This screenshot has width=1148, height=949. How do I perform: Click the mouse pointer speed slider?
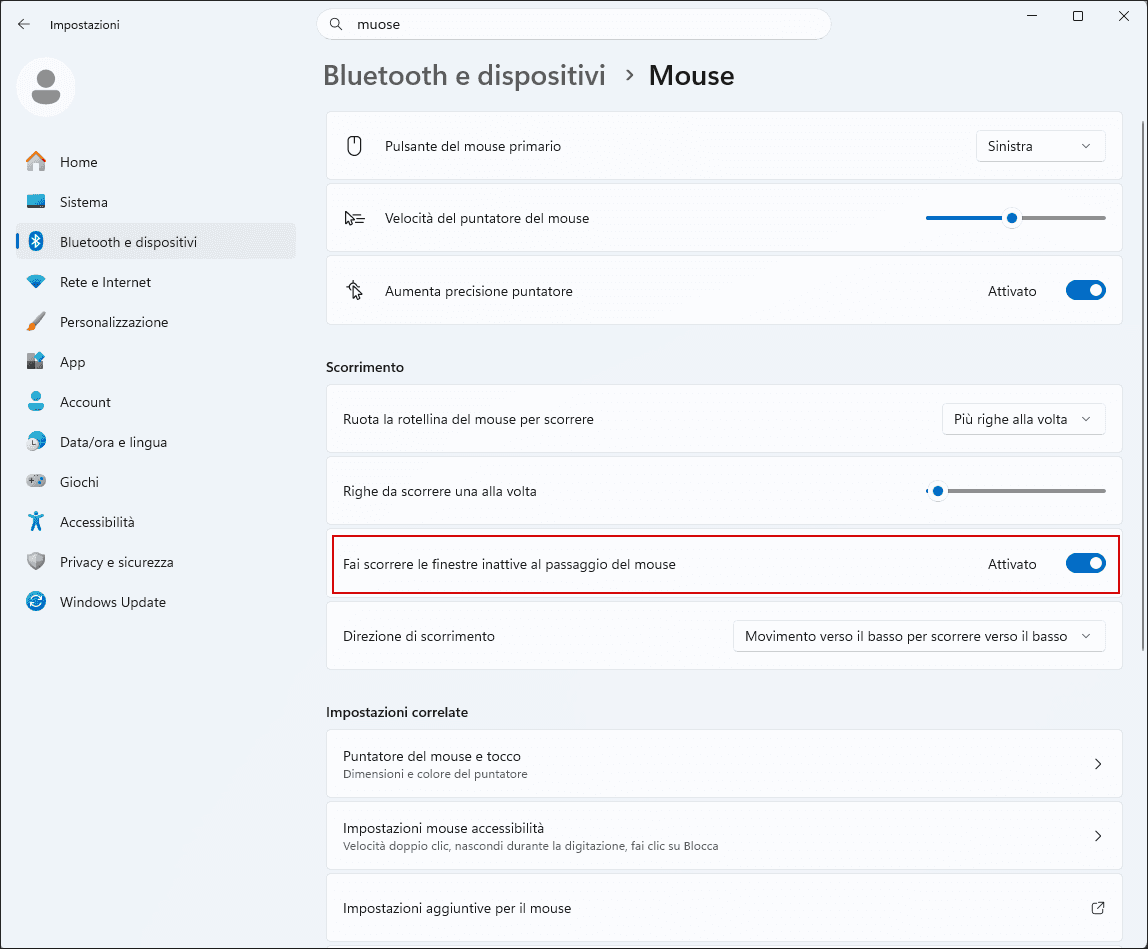[1015, 218]
